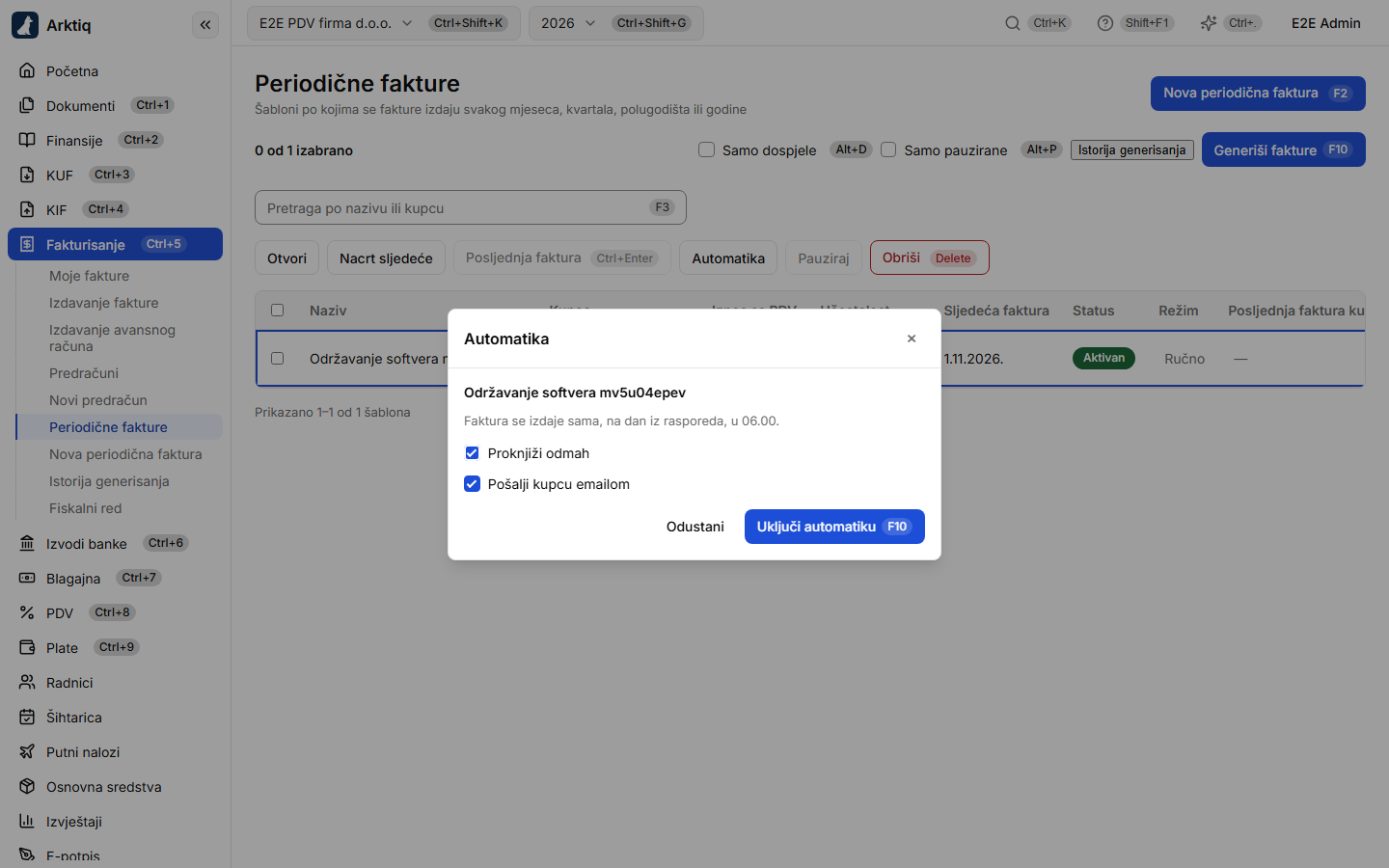Toggle Samo dospjele checkbox
1389x868 pixels.
(x=707, y=149)
